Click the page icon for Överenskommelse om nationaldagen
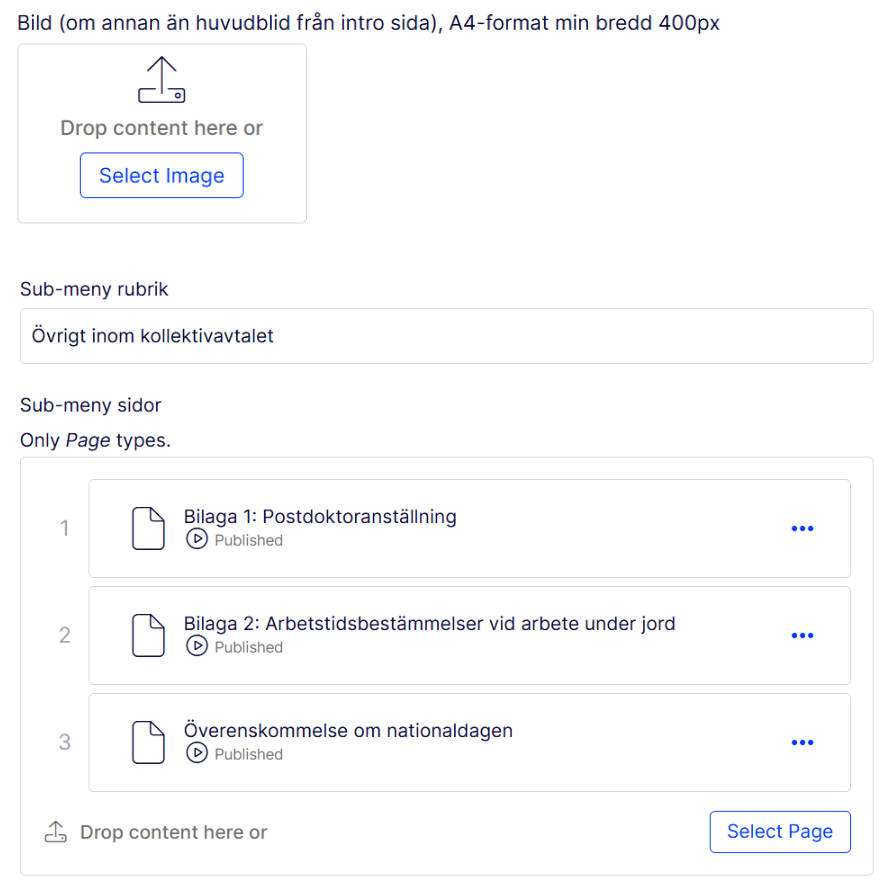 coord(149,742)
